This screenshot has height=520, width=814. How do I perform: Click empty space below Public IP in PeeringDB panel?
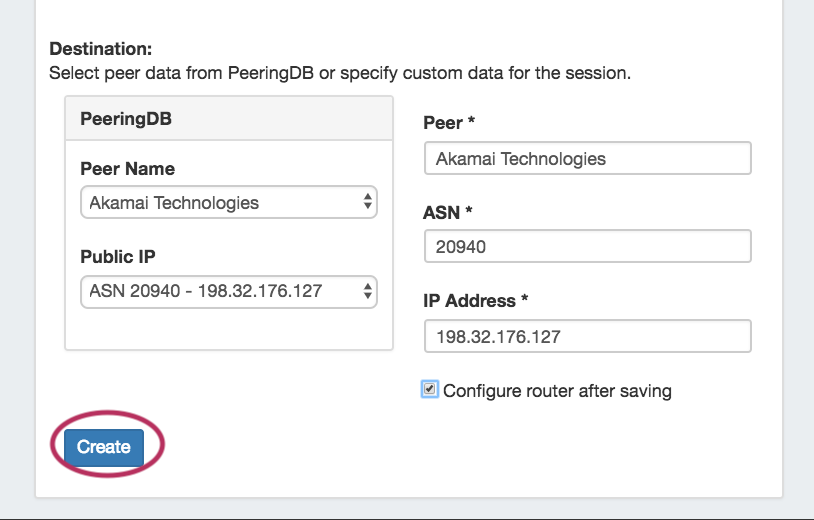click(x=228, y=330)
